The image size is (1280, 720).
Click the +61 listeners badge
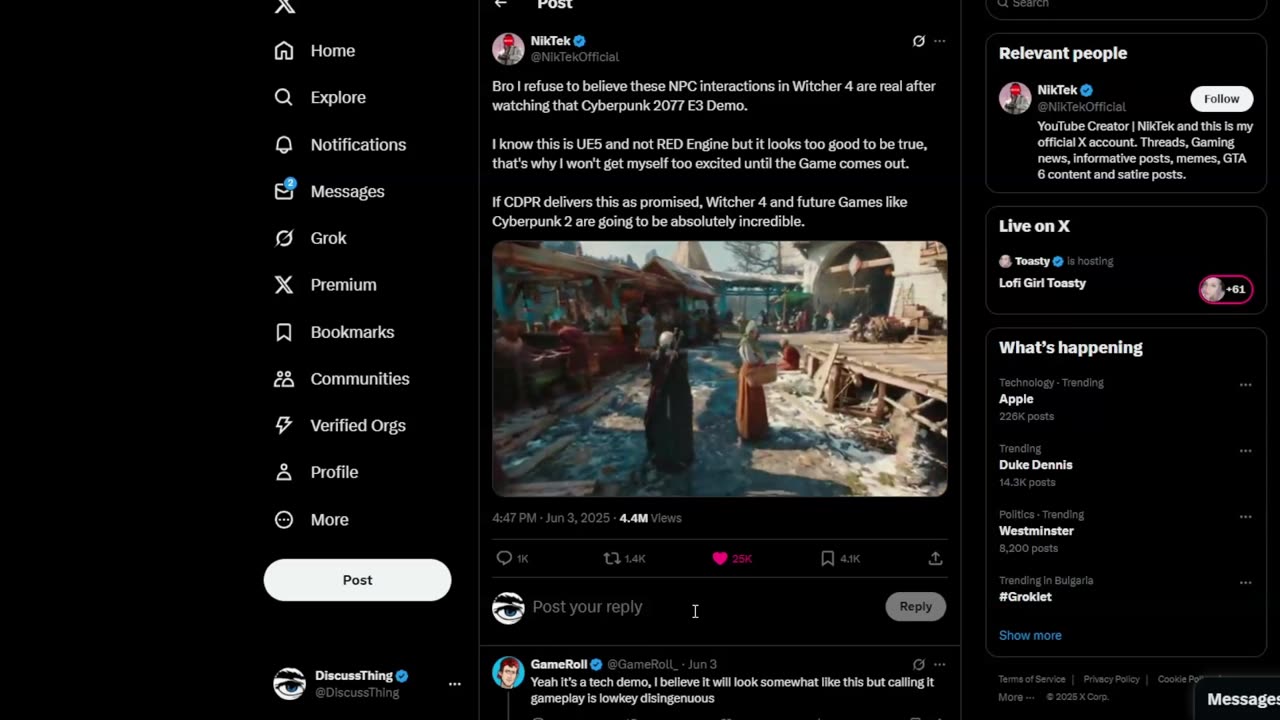point(1225,289)
